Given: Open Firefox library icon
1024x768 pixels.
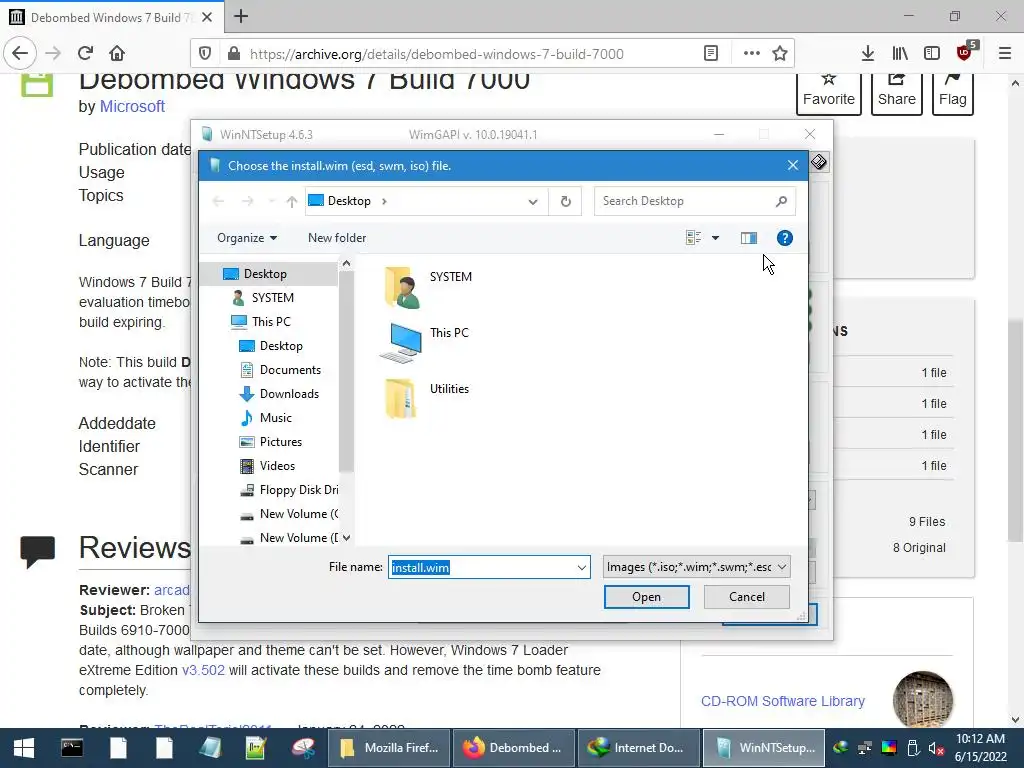Looking at the screenshot, I should (900, 54).
